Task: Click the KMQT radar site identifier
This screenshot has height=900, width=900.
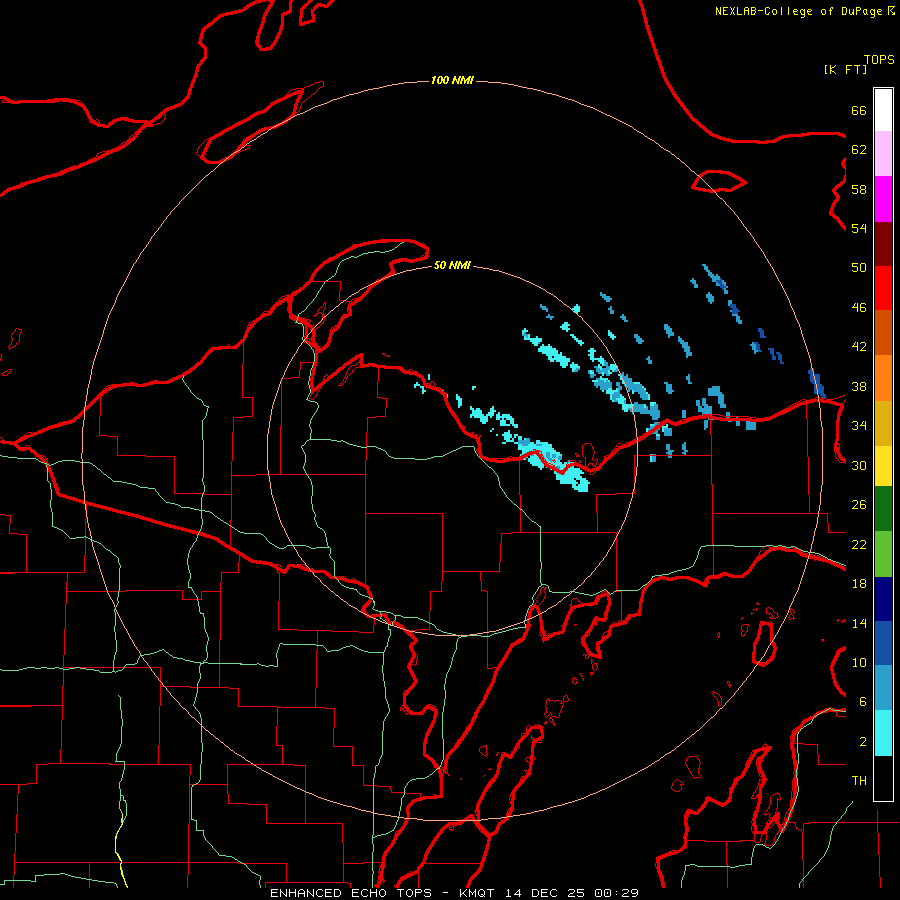Action: coord(479,893)
